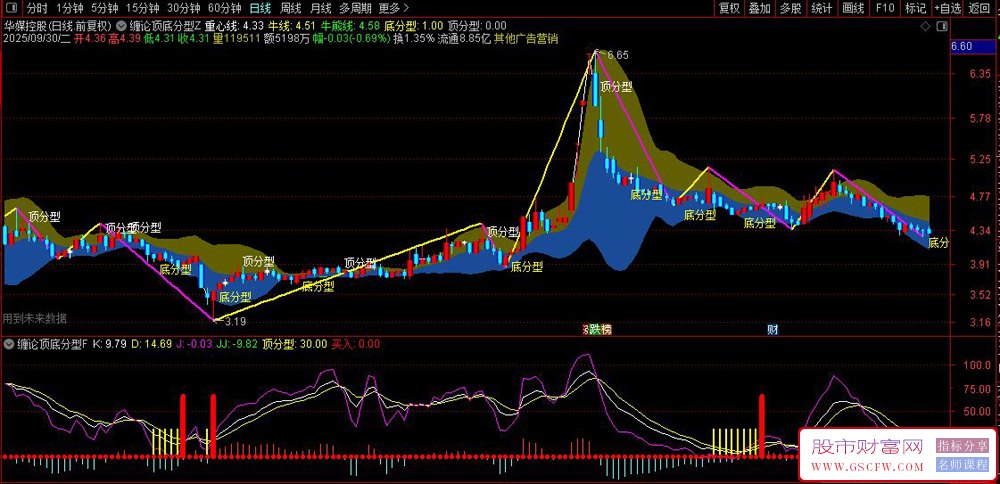
Task: Toggle 叠加 overlay comparison
Action: coord(760,8)
